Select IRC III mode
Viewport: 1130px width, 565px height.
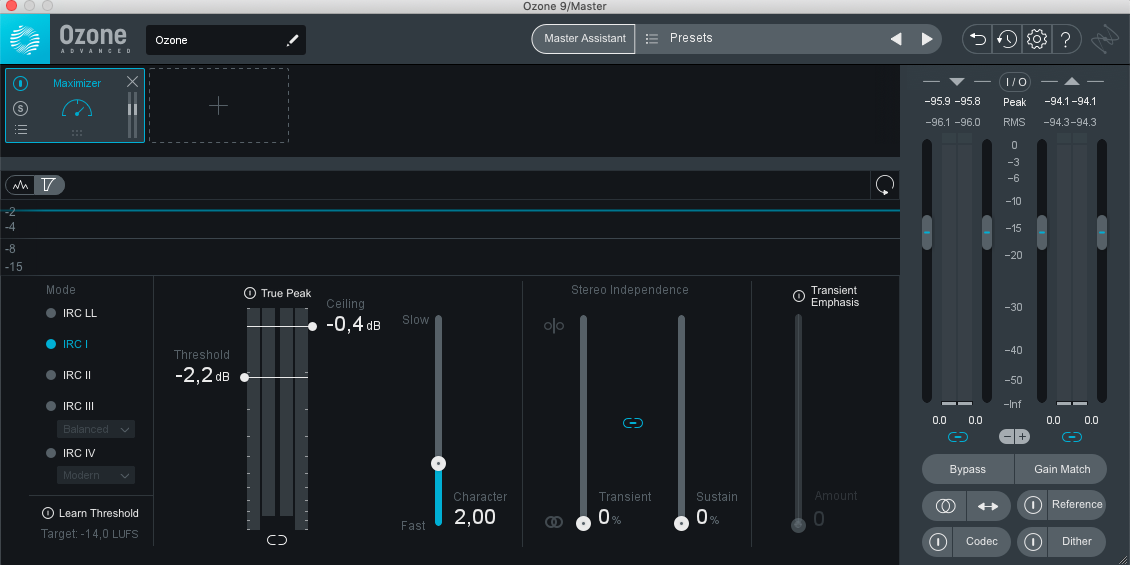[70, 406]
